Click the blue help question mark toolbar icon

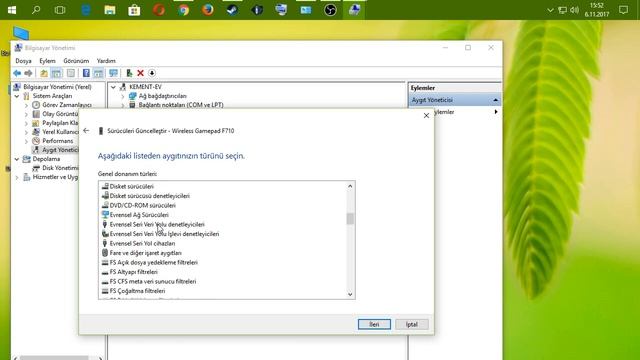[86, 73]
